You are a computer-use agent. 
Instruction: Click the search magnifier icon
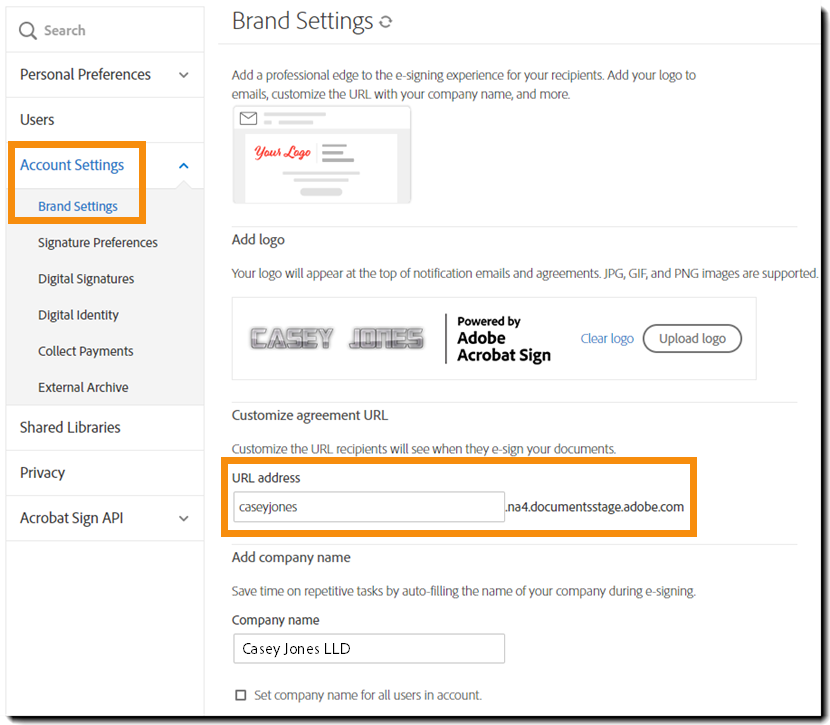click(27, 29)
